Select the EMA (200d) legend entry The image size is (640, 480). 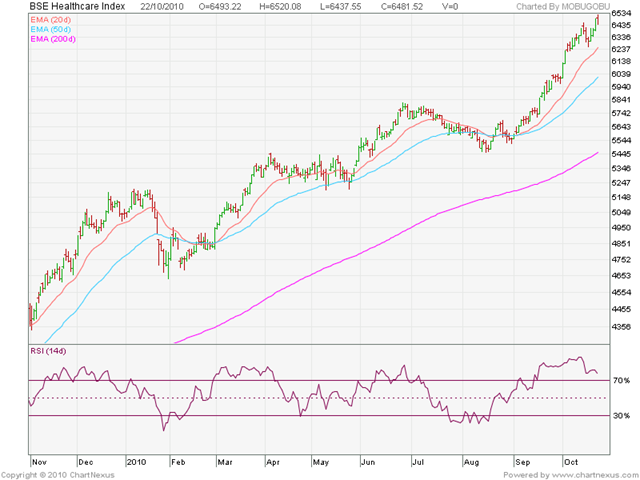(53, 39)
